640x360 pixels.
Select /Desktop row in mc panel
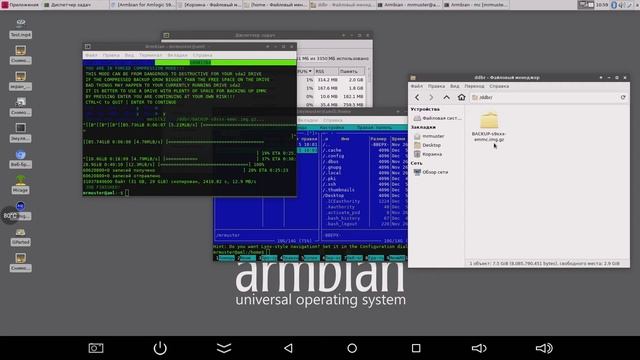click(x=364, y=196)
